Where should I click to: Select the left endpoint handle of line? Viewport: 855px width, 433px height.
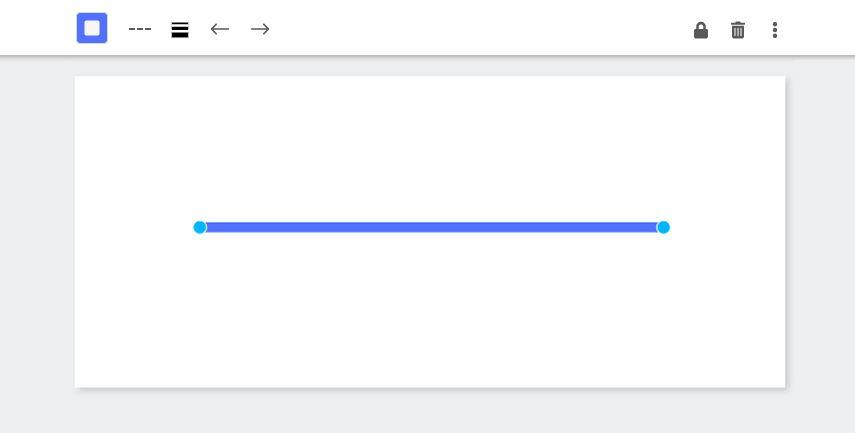(x=200, y=227)
